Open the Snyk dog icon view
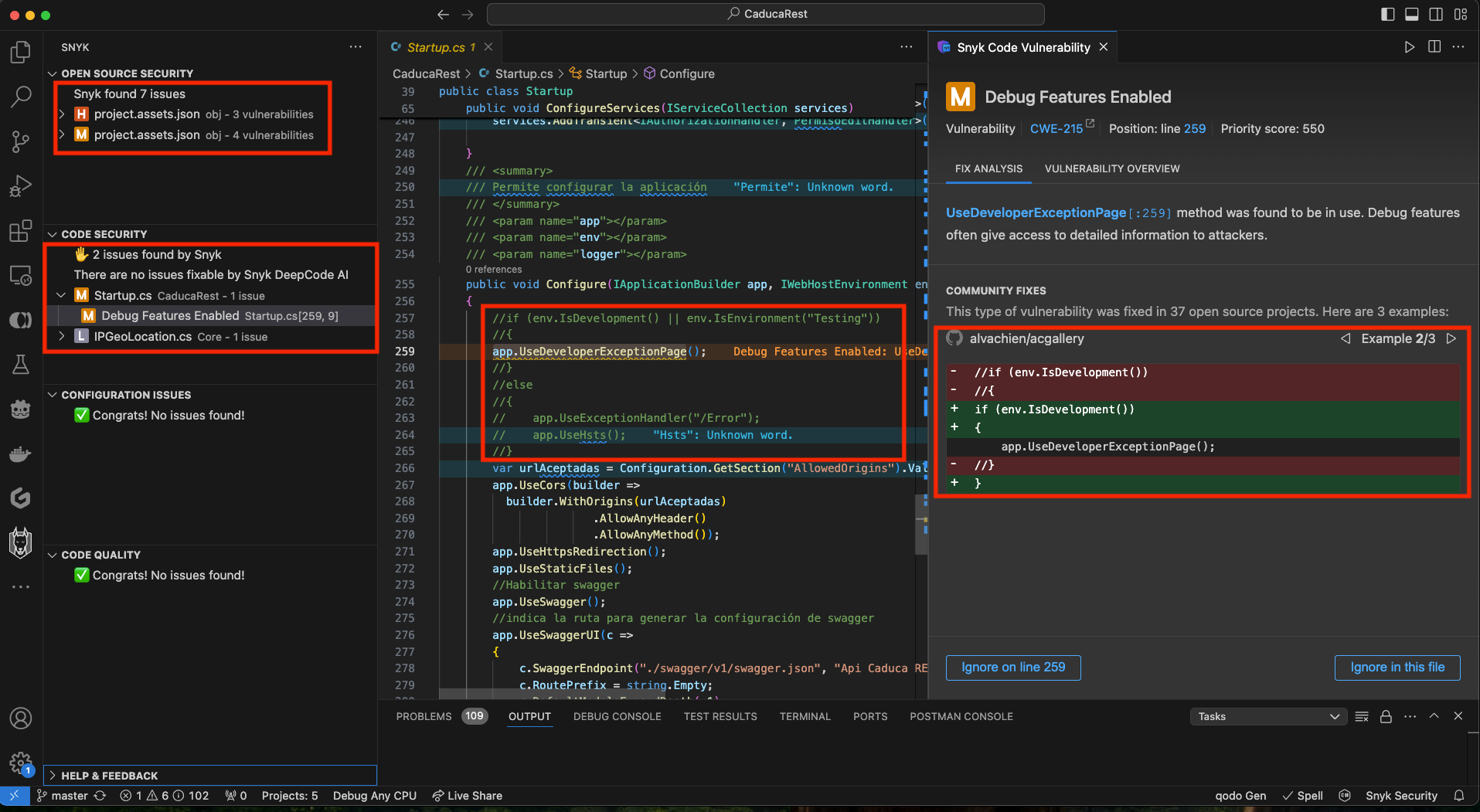This screenshot has height=812, width=1480. [x=21, y=543]
